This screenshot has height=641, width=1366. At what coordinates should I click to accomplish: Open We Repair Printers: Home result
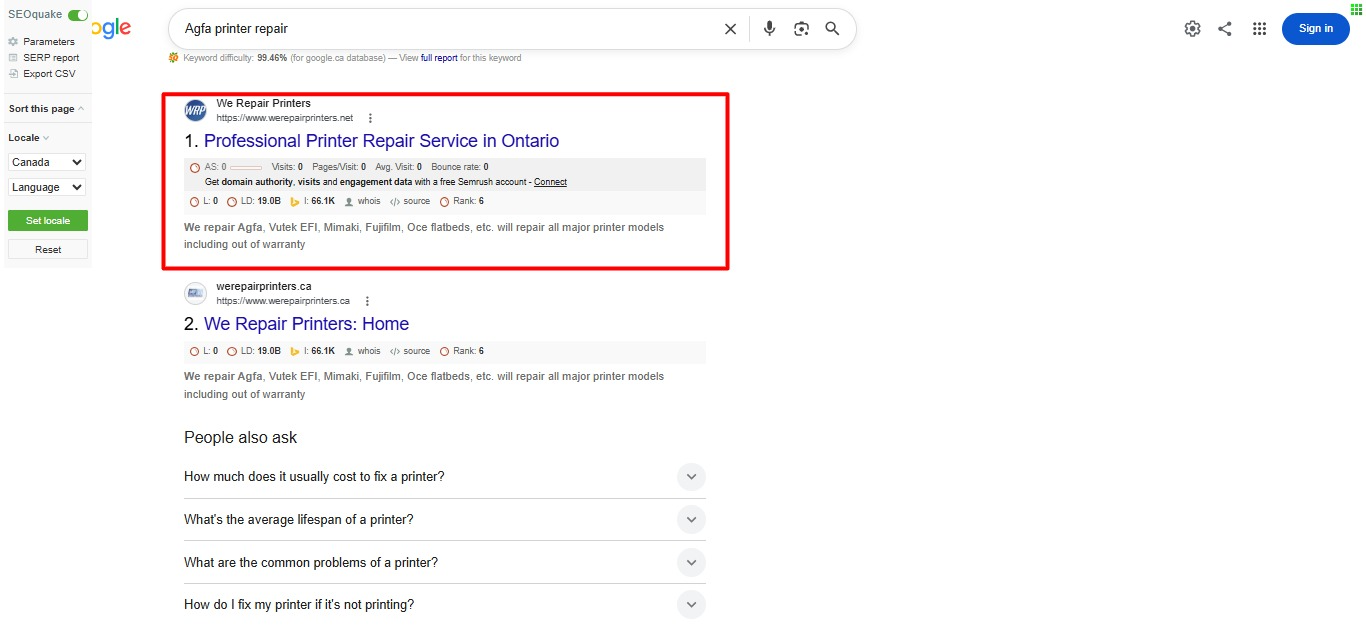[x=306, y=324]
